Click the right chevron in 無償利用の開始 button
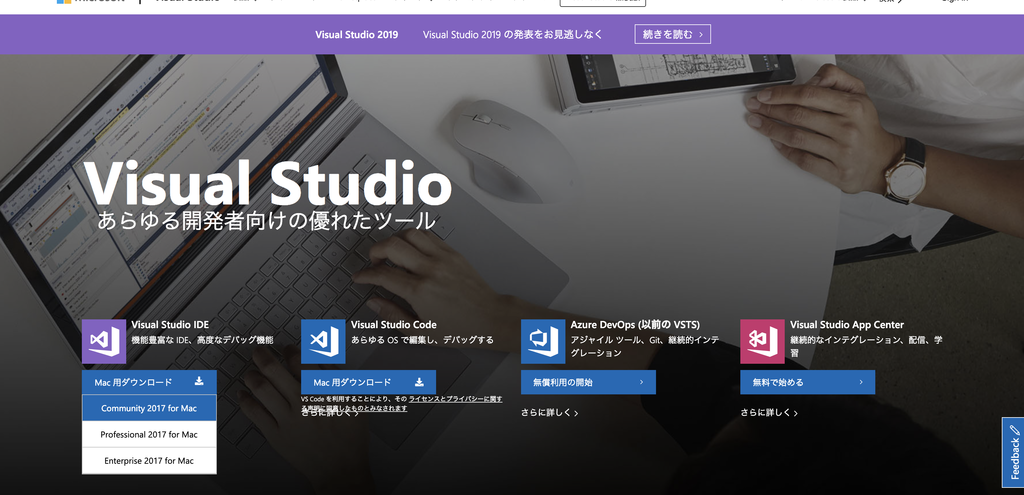 (641, 382)
